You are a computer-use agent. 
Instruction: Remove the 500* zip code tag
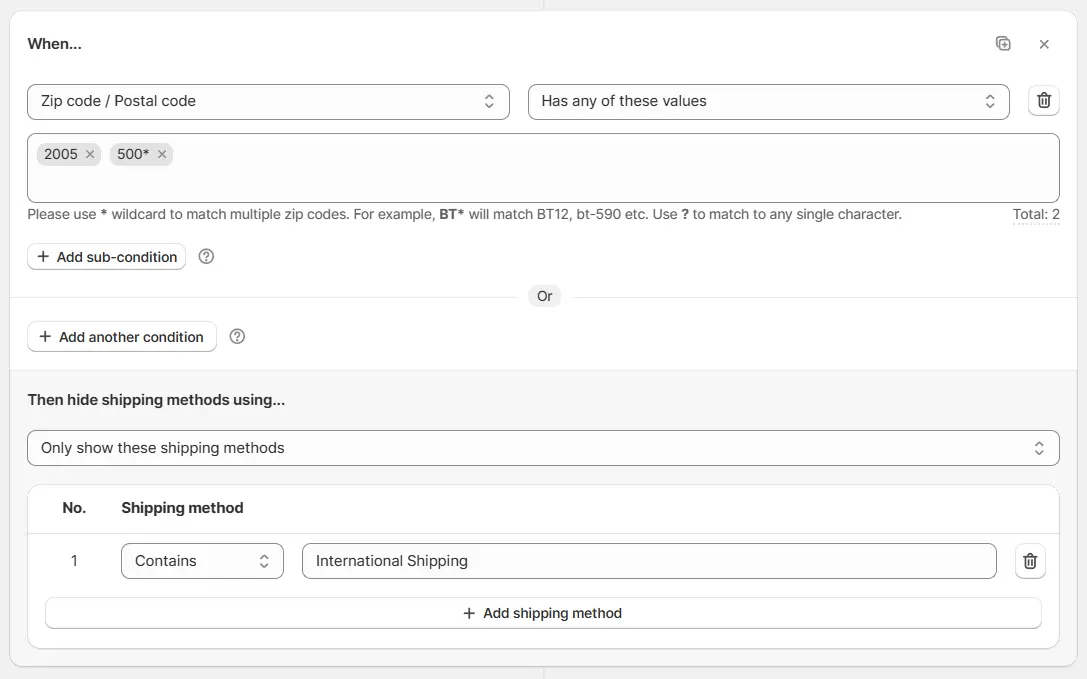(x=162, y=154)
